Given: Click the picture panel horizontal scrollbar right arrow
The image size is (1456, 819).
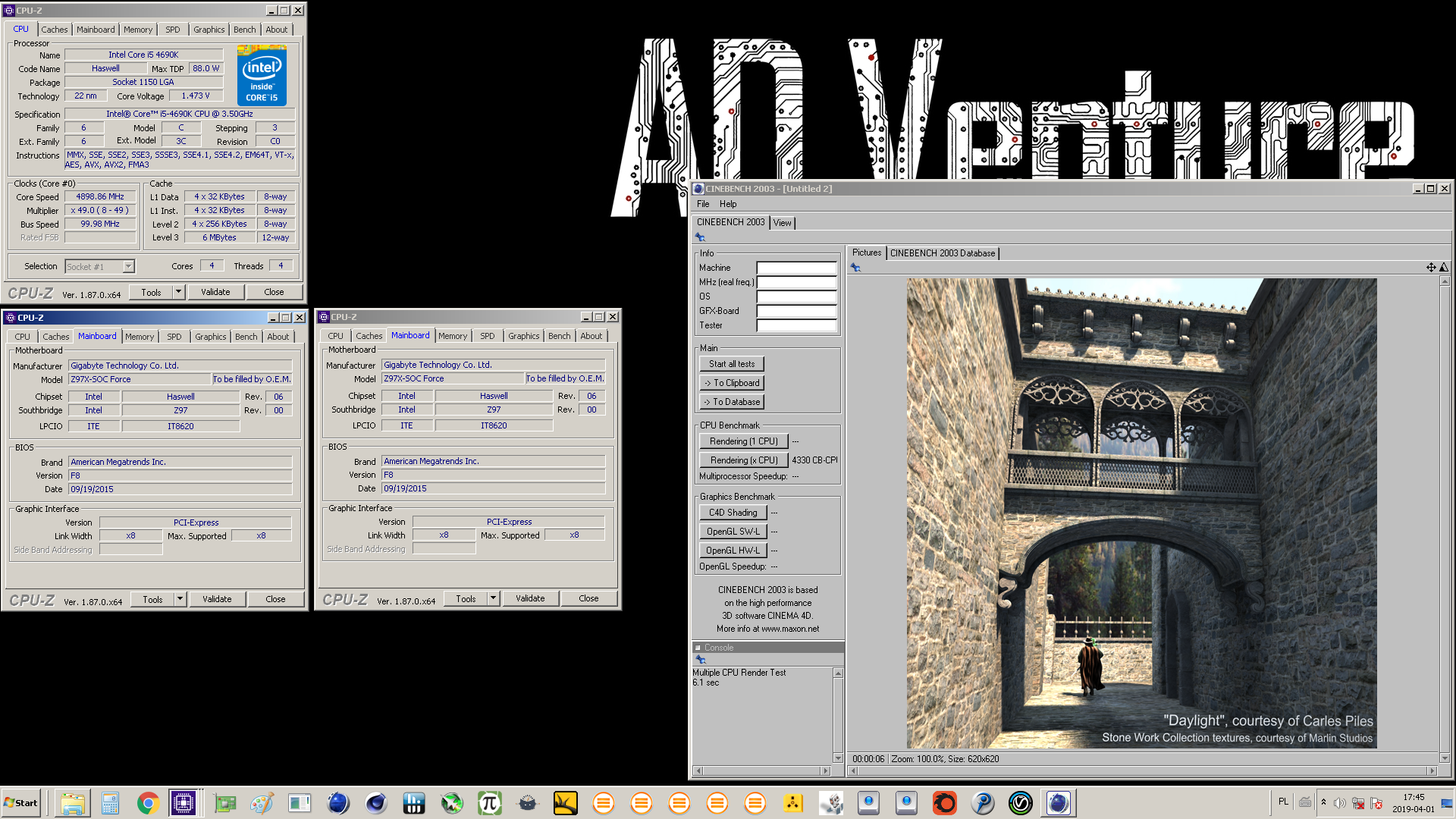Looking at the screenshot, I should tap(1432, 770).
